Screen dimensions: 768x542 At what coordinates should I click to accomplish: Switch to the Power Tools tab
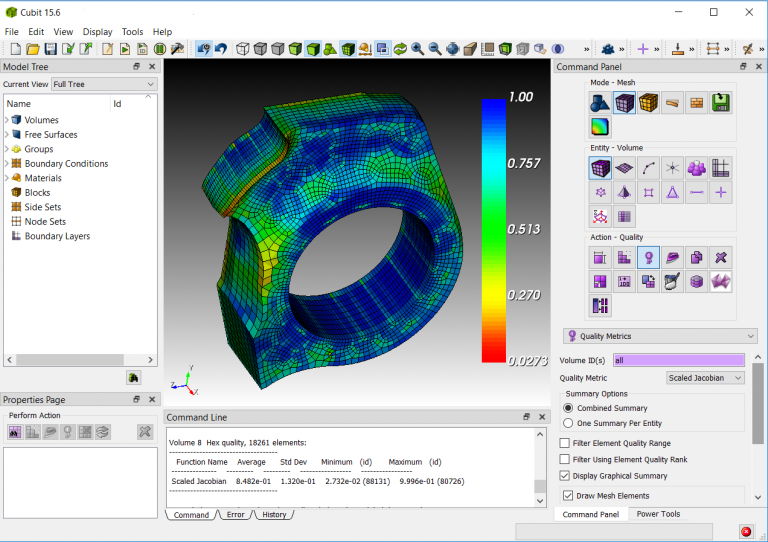[x=658, y=514]
